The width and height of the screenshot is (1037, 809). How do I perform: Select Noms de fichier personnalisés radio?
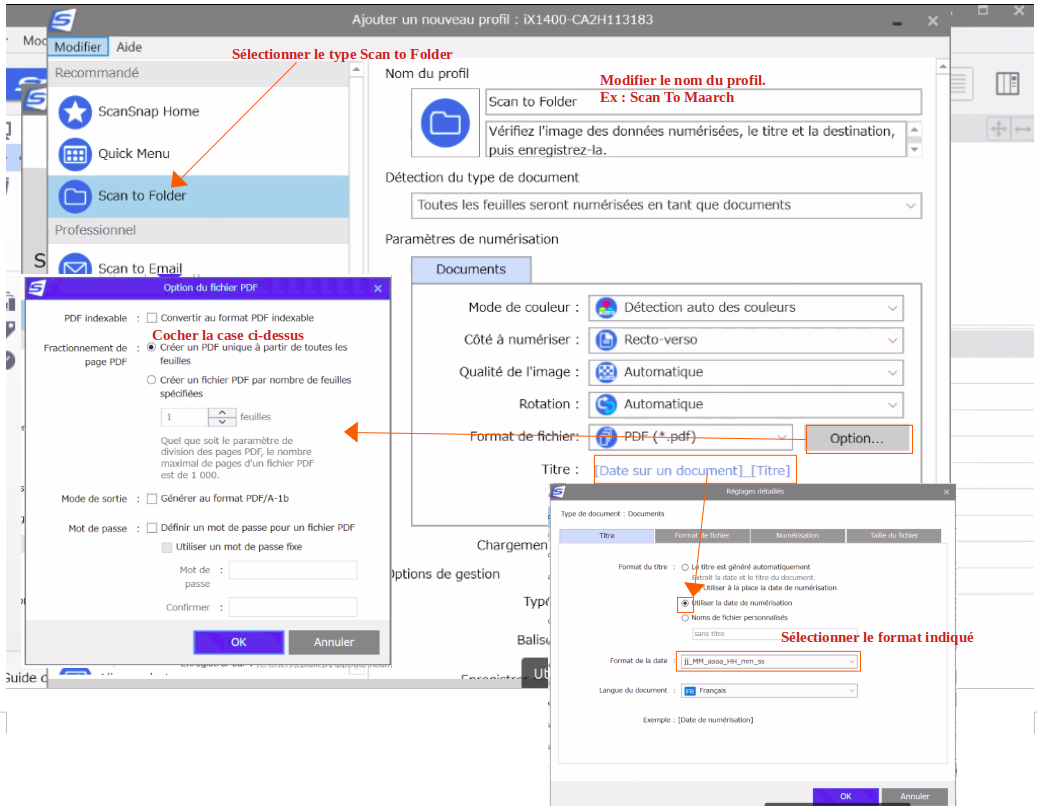(685, 618)
